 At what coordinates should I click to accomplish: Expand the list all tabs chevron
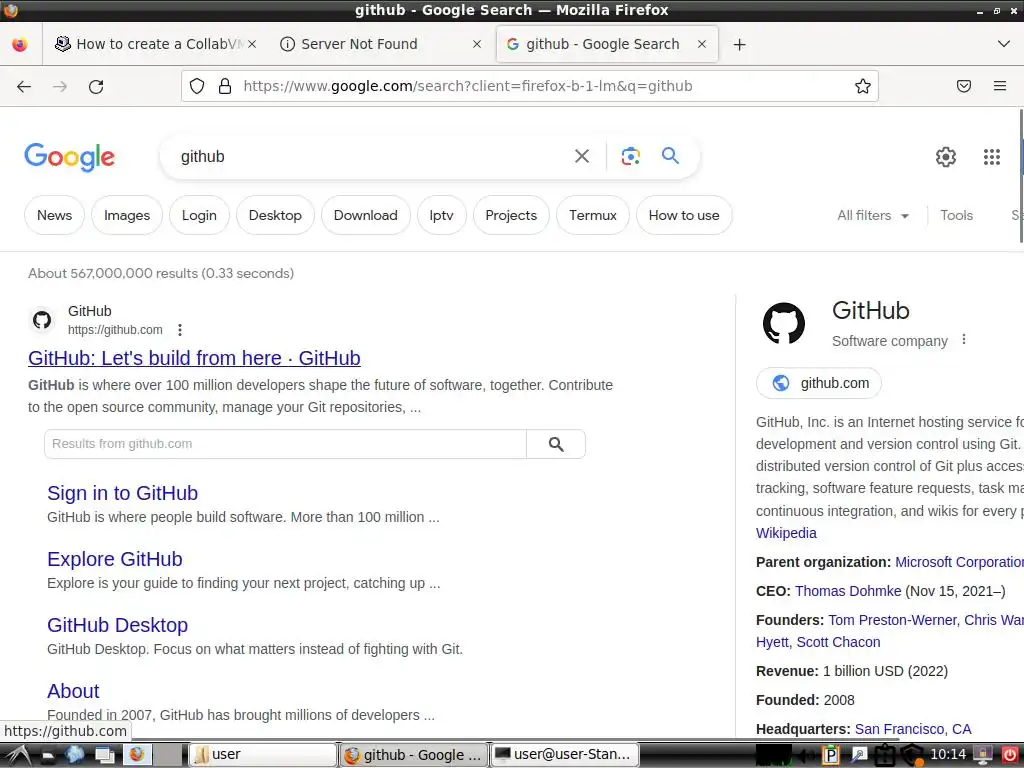point(1004,44)
